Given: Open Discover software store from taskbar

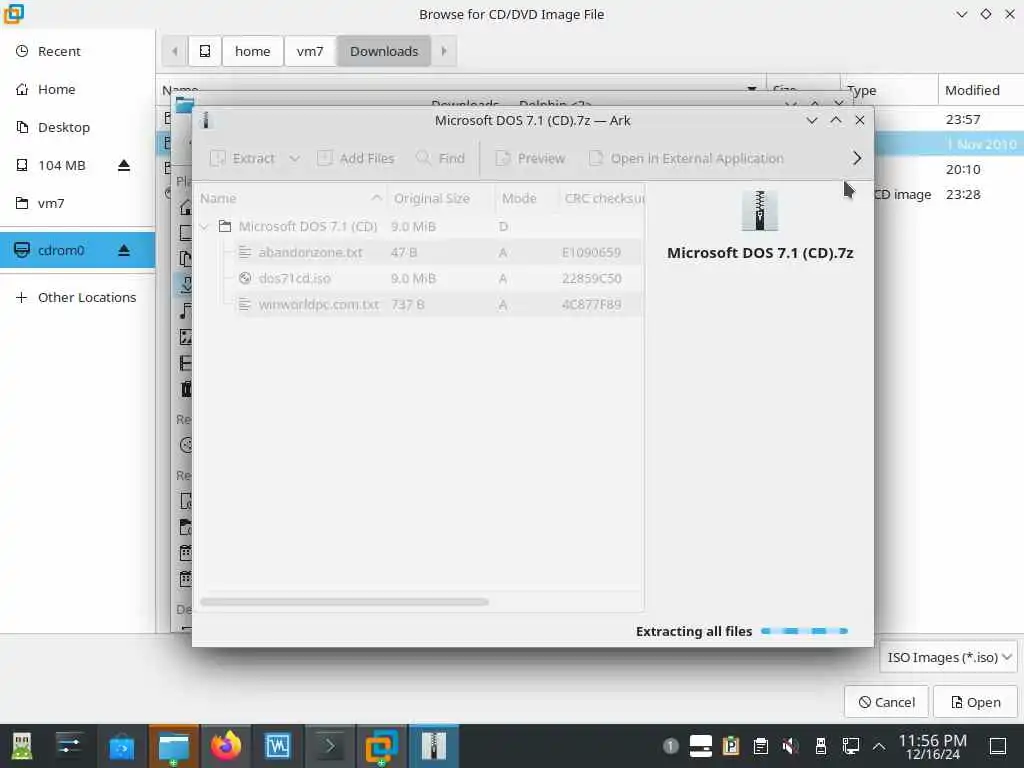Looking at the screenshot, I should pyautogui.click(x=121, y=746).
